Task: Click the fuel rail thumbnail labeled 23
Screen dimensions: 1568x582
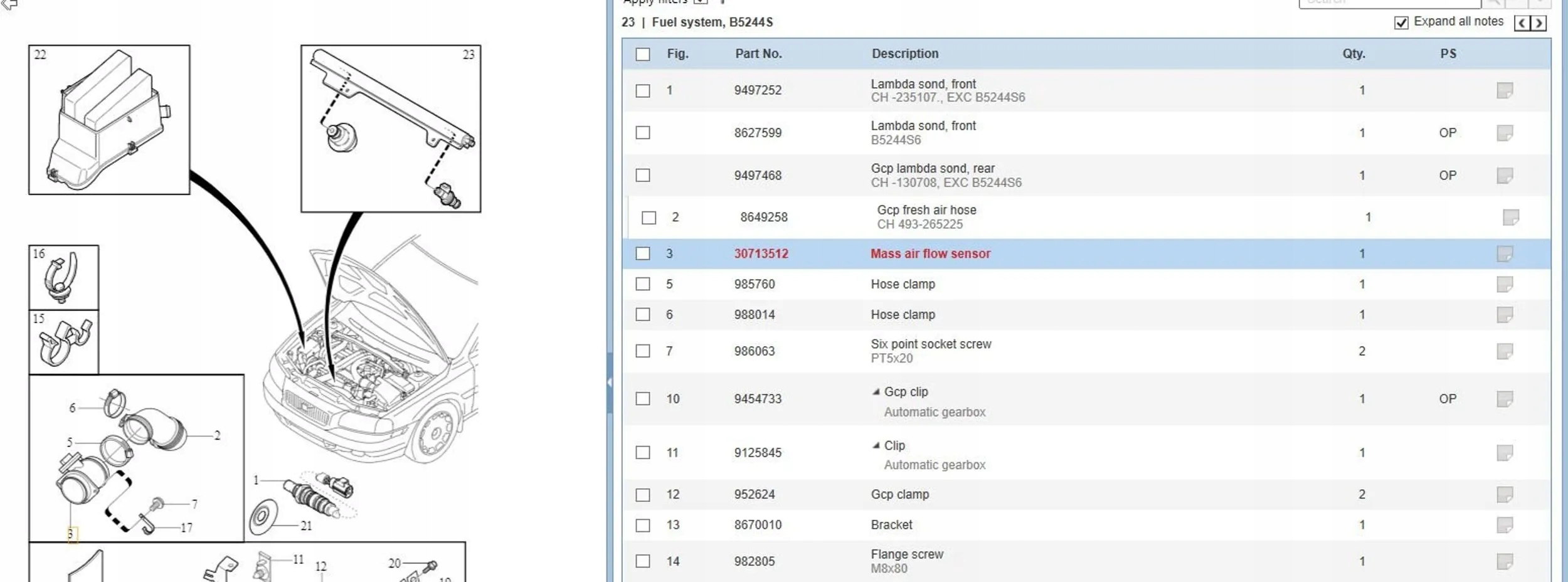Action: tap(391, 129)
